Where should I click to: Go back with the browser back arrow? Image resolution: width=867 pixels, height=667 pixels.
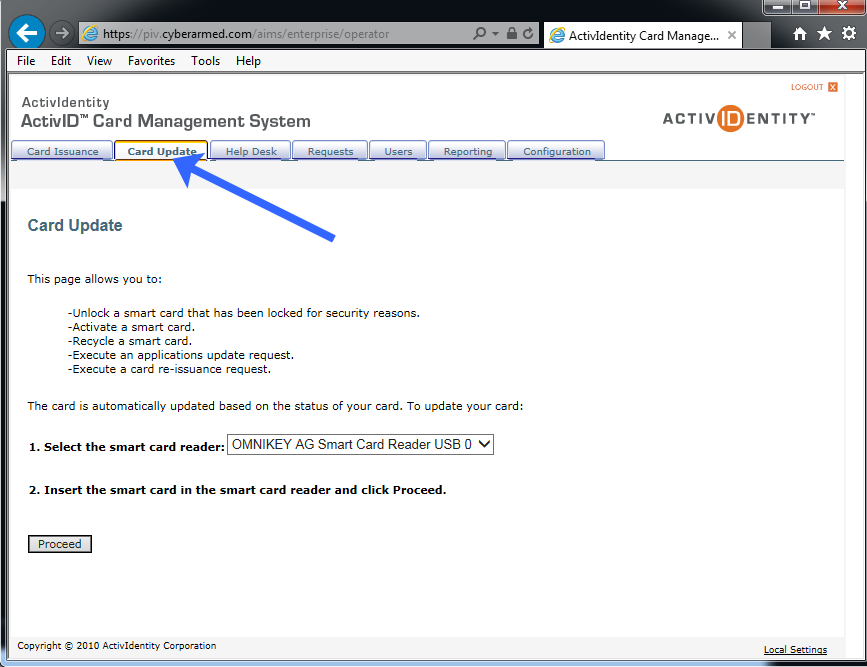[x=26, y=33]
